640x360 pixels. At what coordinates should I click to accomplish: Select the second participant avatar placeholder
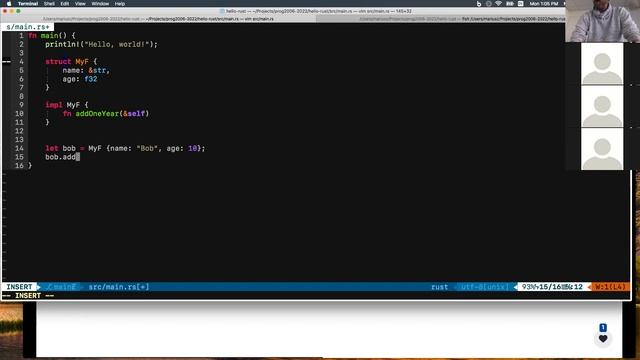pyautogui.click(x=602, y=106)
